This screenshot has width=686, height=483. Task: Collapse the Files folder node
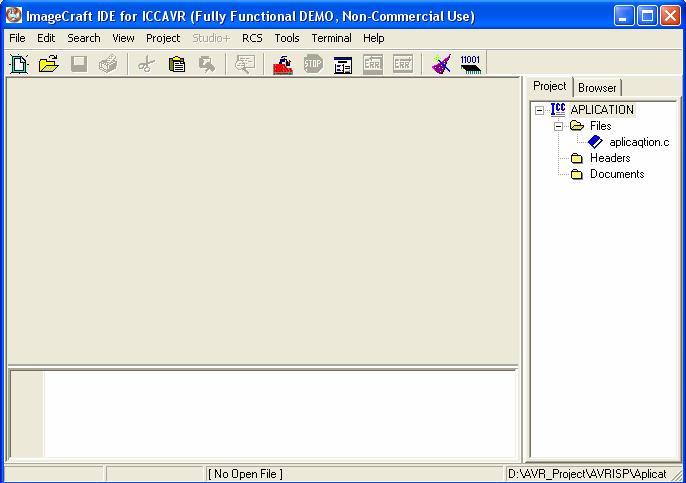click(559, 126)
